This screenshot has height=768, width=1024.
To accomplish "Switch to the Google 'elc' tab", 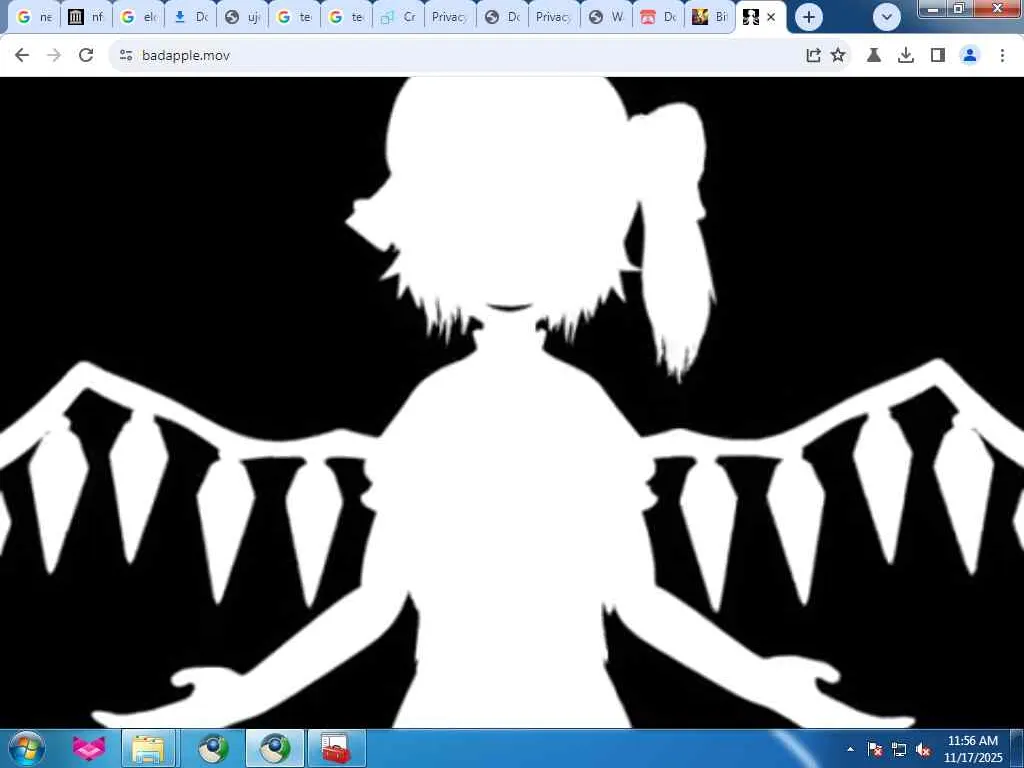I will pyautogui.click(x=138, y=17).
